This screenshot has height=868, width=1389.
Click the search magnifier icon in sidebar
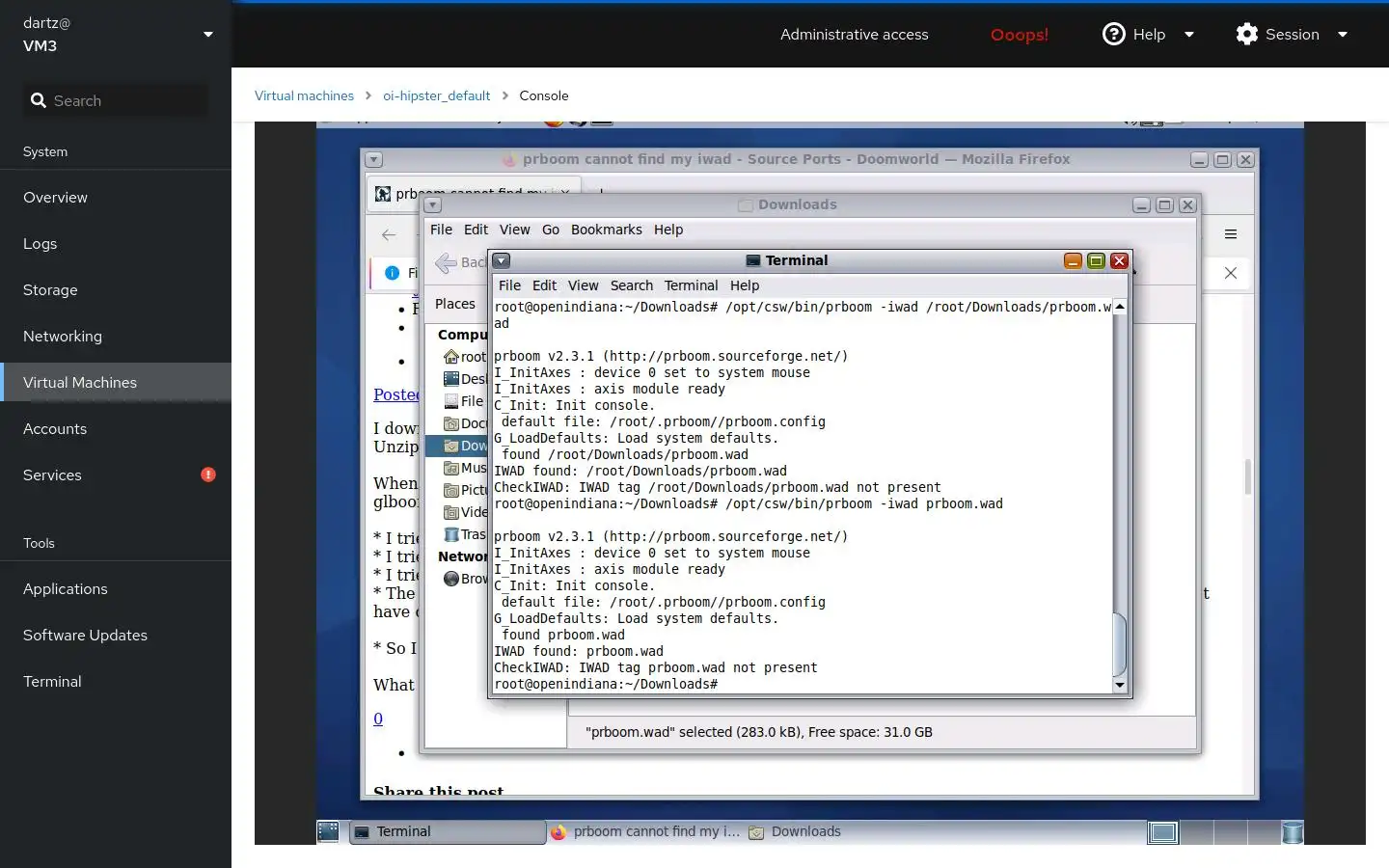(x=39, y=100)
